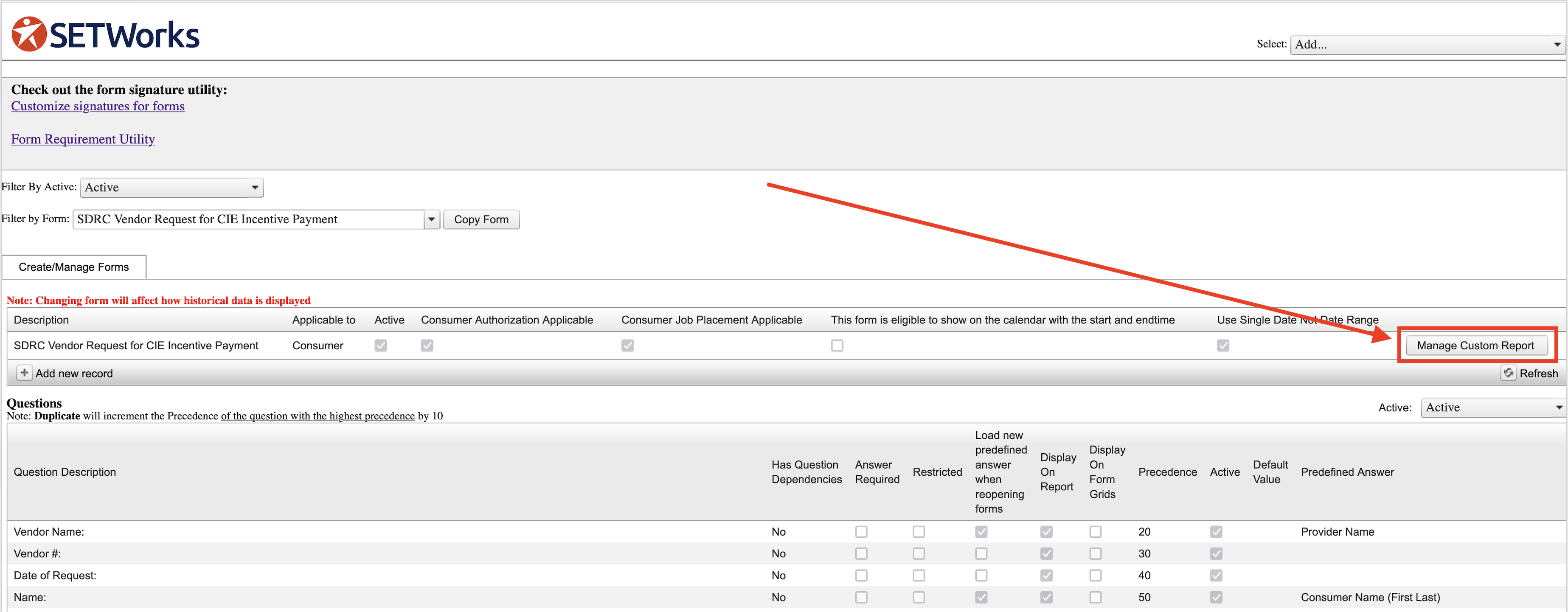Select the Name: question row text
The width and height of the screenshot is (1568, 612).
[30, 598]
